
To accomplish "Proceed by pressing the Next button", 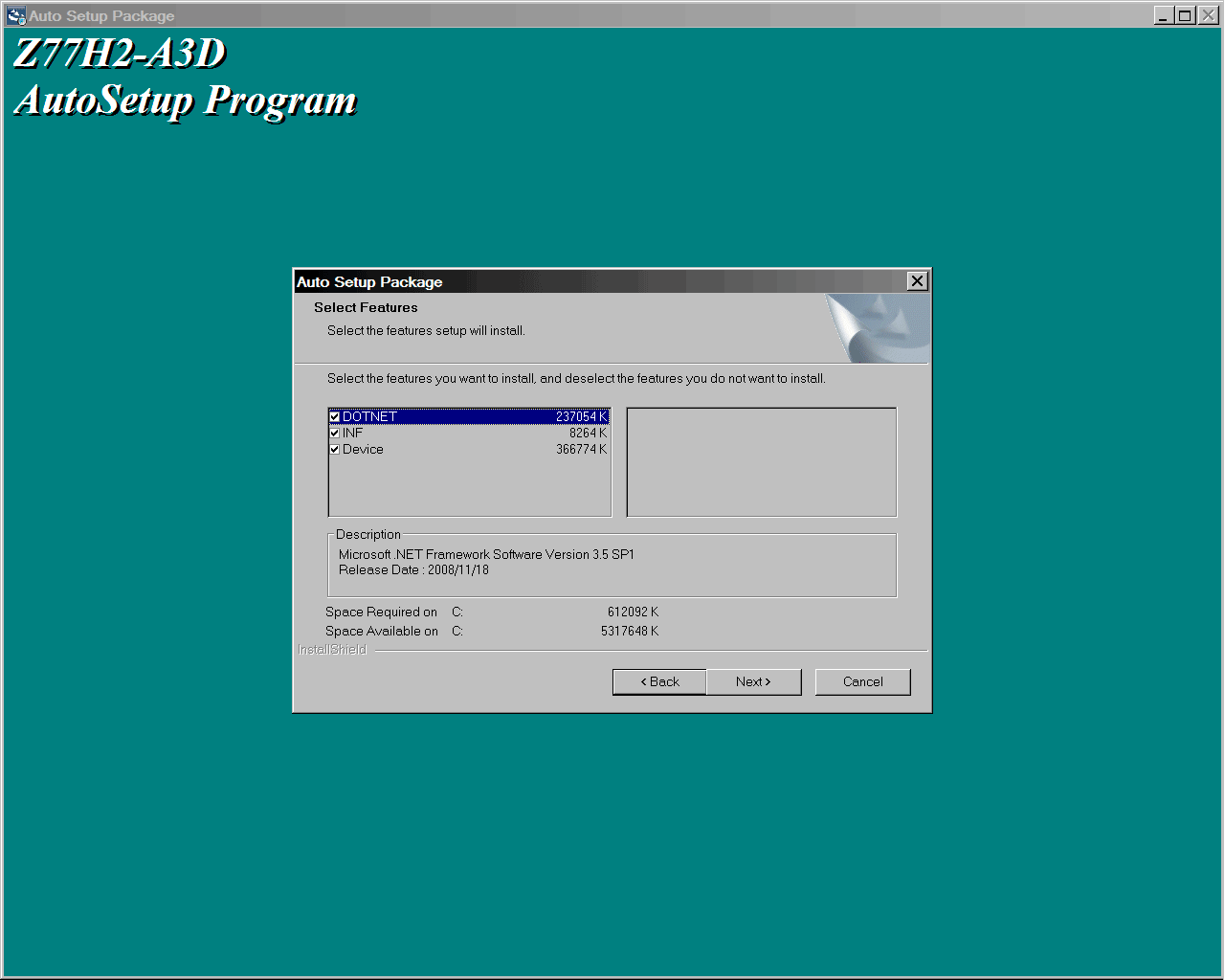I will click(753, 681).
